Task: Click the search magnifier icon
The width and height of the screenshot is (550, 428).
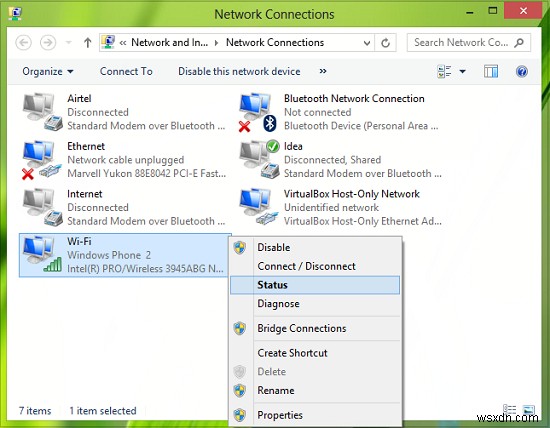Action: pyautogui.click(x=519, y=43)
